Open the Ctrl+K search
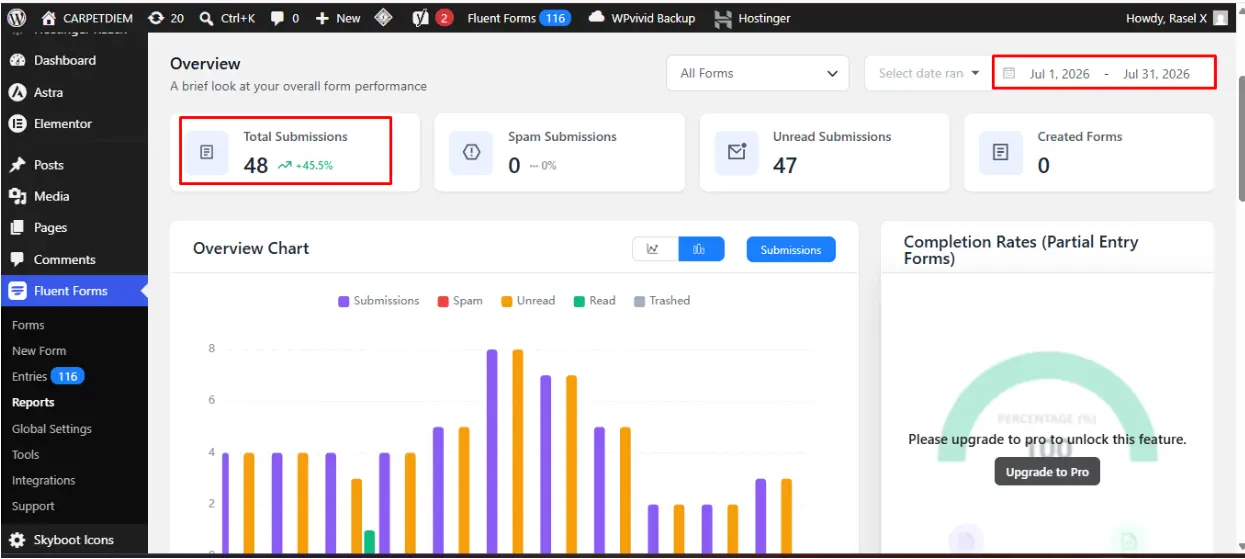The width and height of the screenshot is (1245, 559). 229,18
